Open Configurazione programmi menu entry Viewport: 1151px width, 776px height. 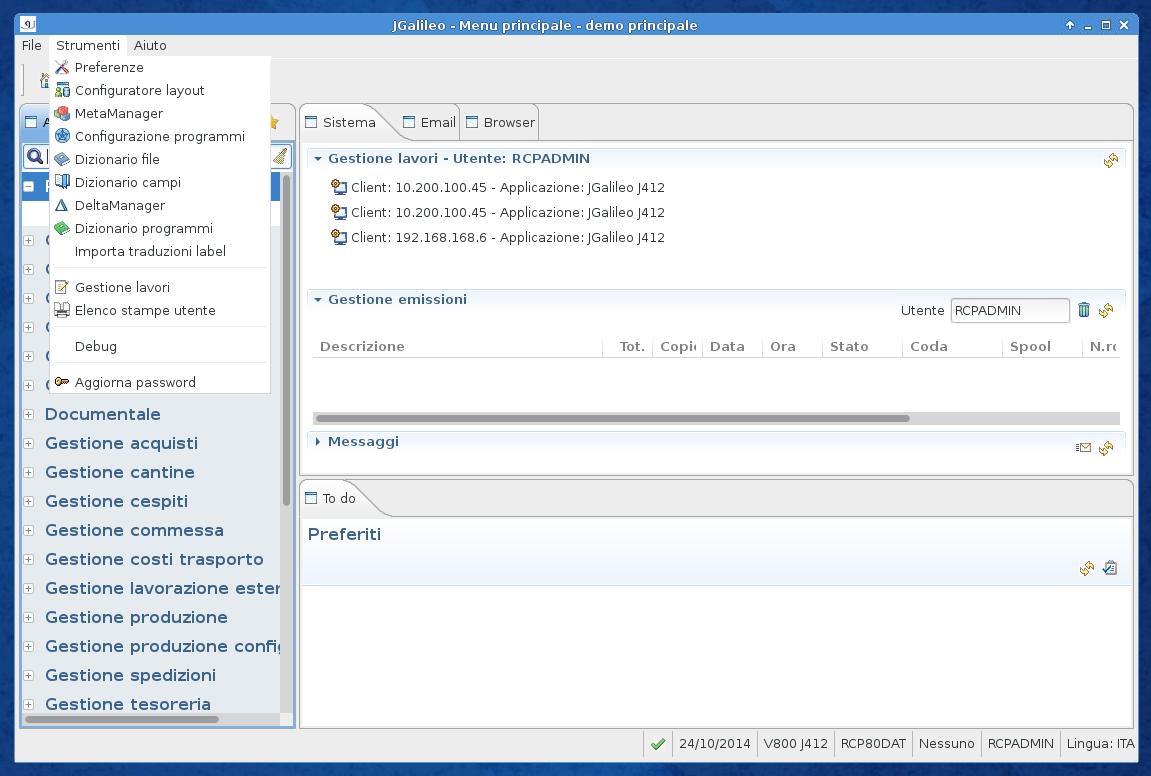159,137
